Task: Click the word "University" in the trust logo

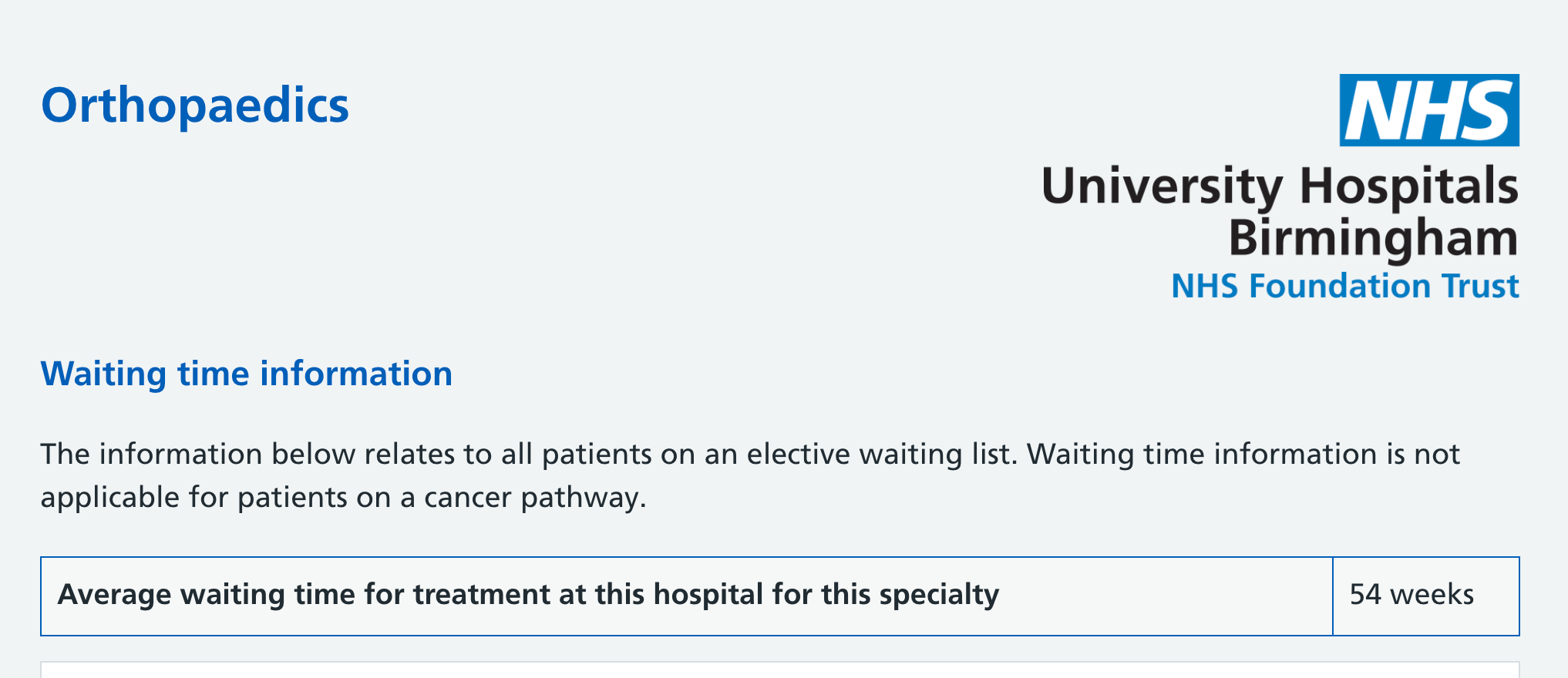Action: click(1162, 187)
